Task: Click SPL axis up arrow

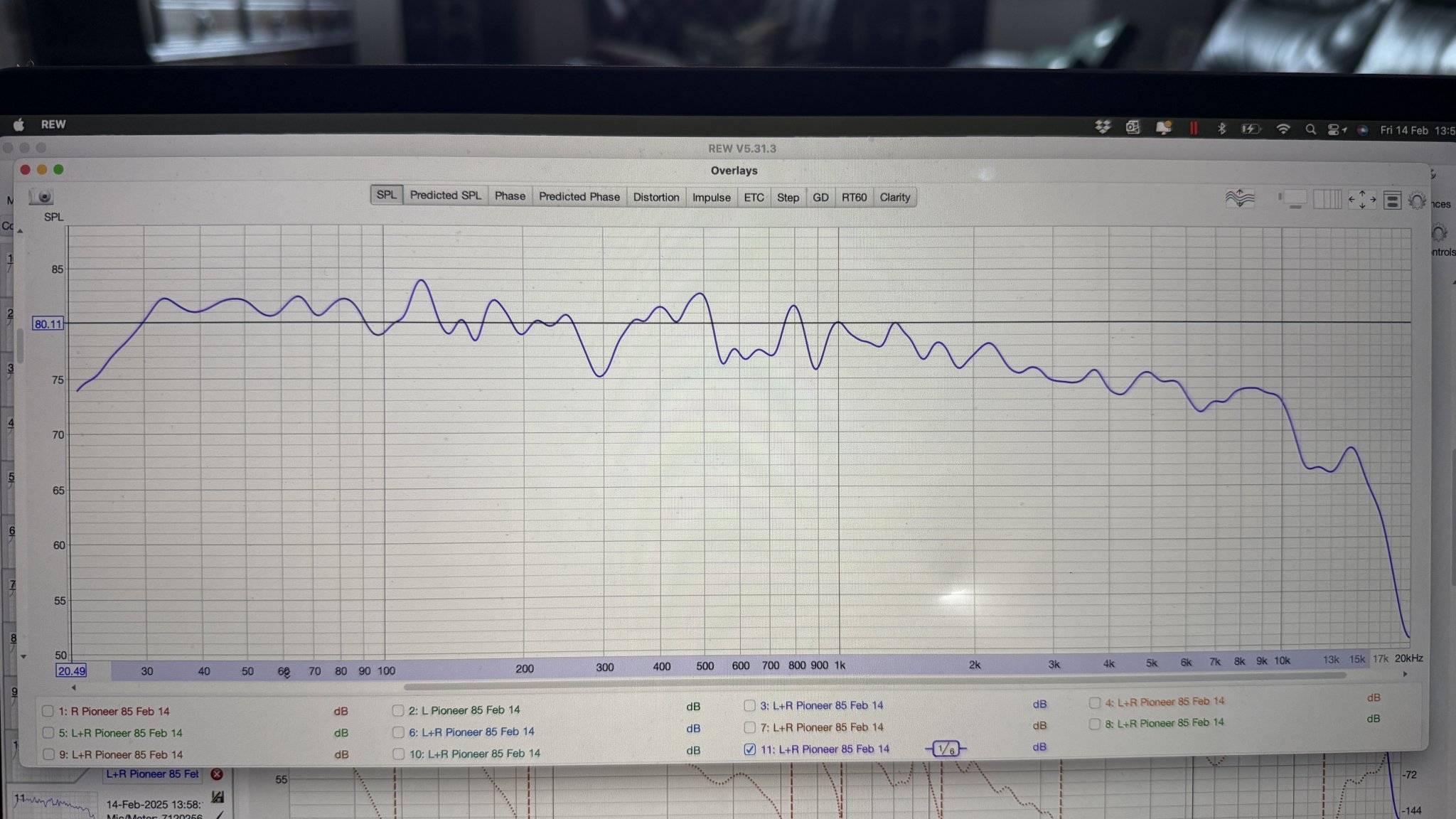Action: (21, 231)
